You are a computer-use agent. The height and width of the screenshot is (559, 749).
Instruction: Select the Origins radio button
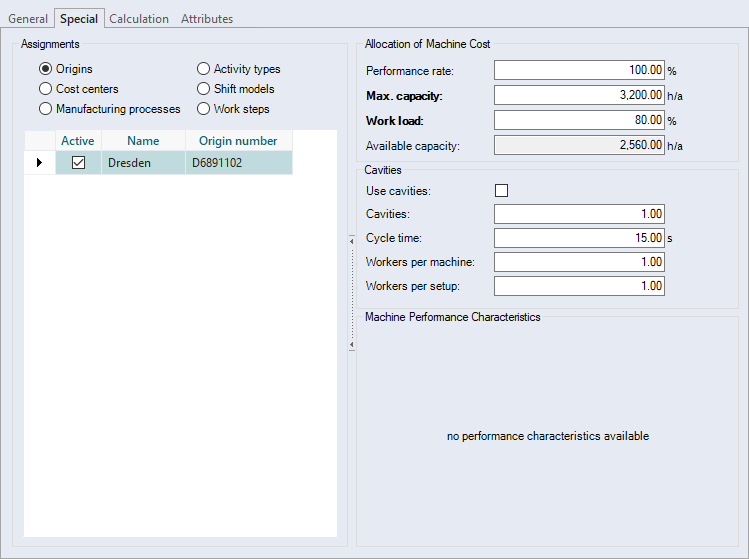[x=46, y=69]
